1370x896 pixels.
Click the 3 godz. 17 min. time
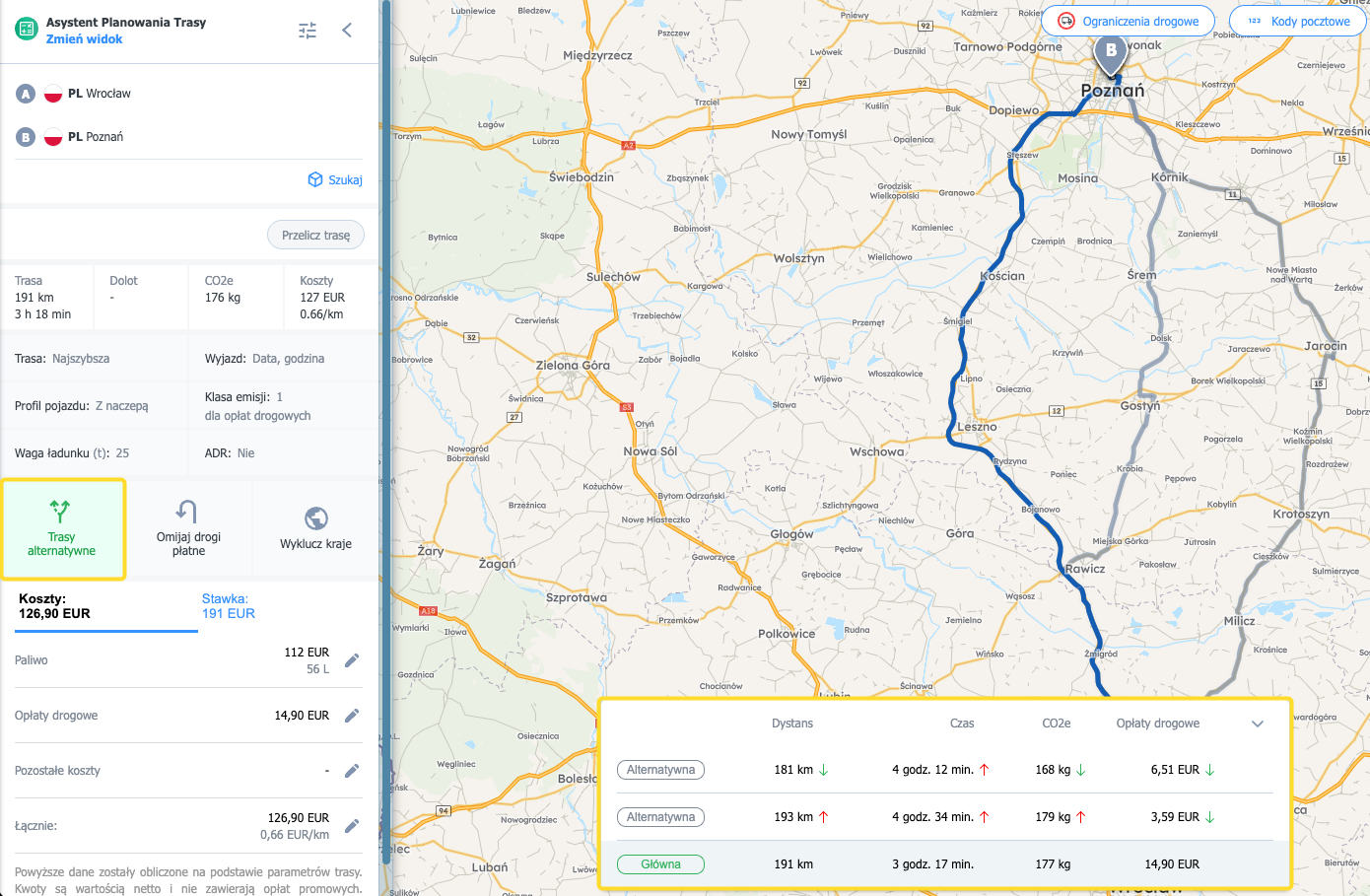click(932, 864)
